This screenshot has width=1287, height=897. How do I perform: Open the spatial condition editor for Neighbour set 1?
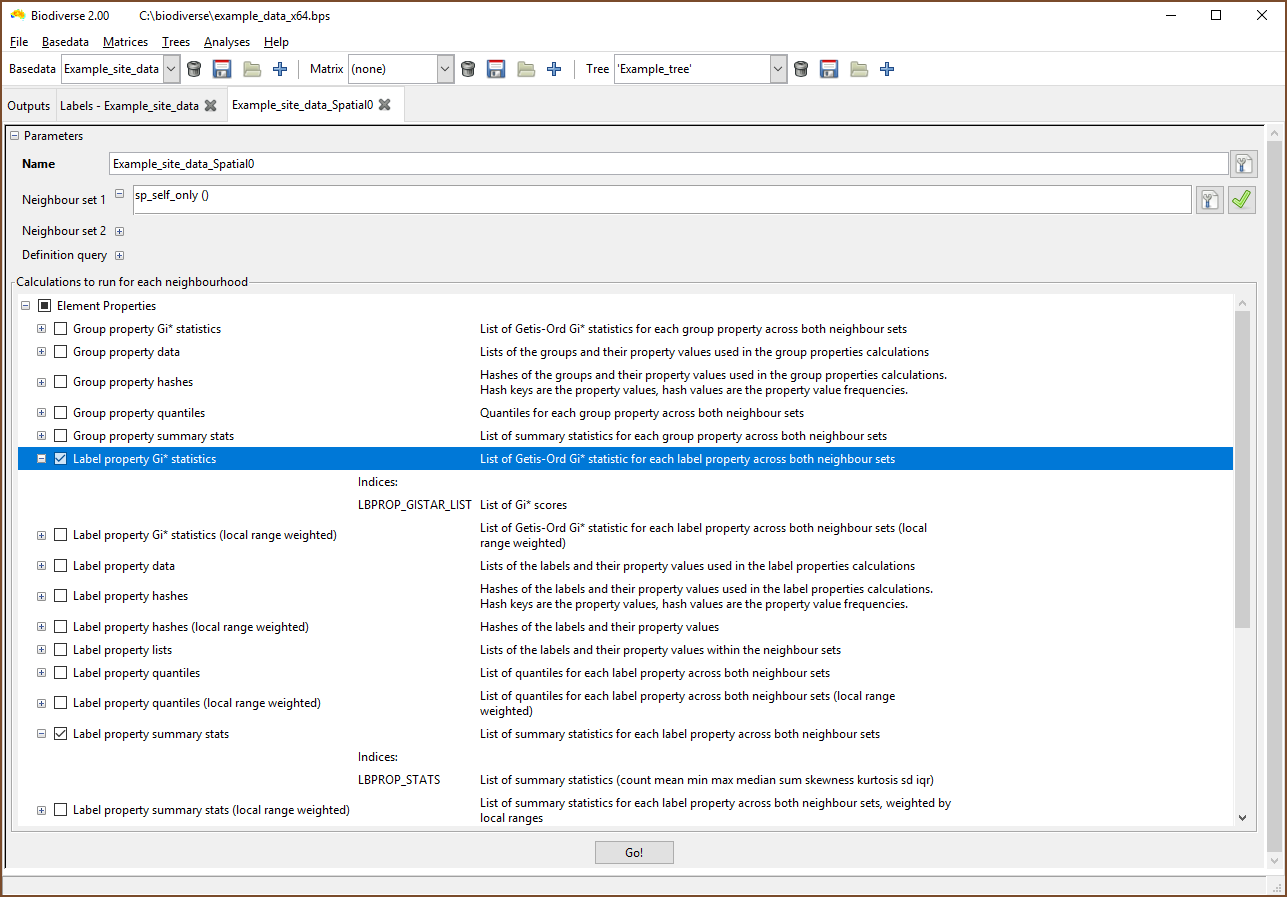[1209, 199]
